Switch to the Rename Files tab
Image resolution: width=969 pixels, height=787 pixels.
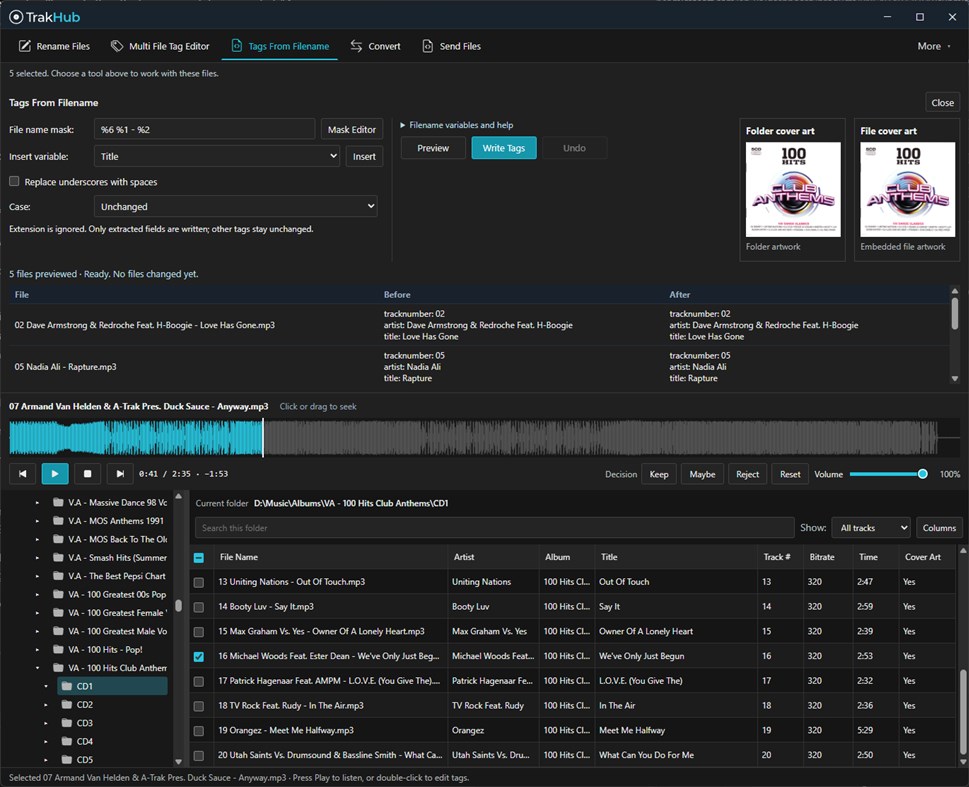coord(54,46)
